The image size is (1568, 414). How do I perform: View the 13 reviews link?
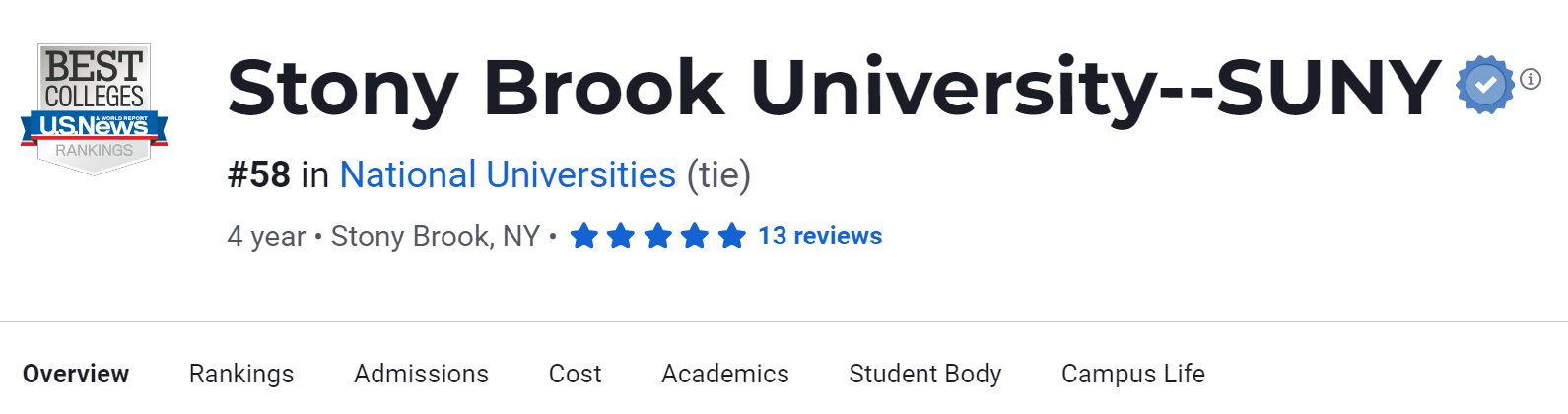click(820, 237)
